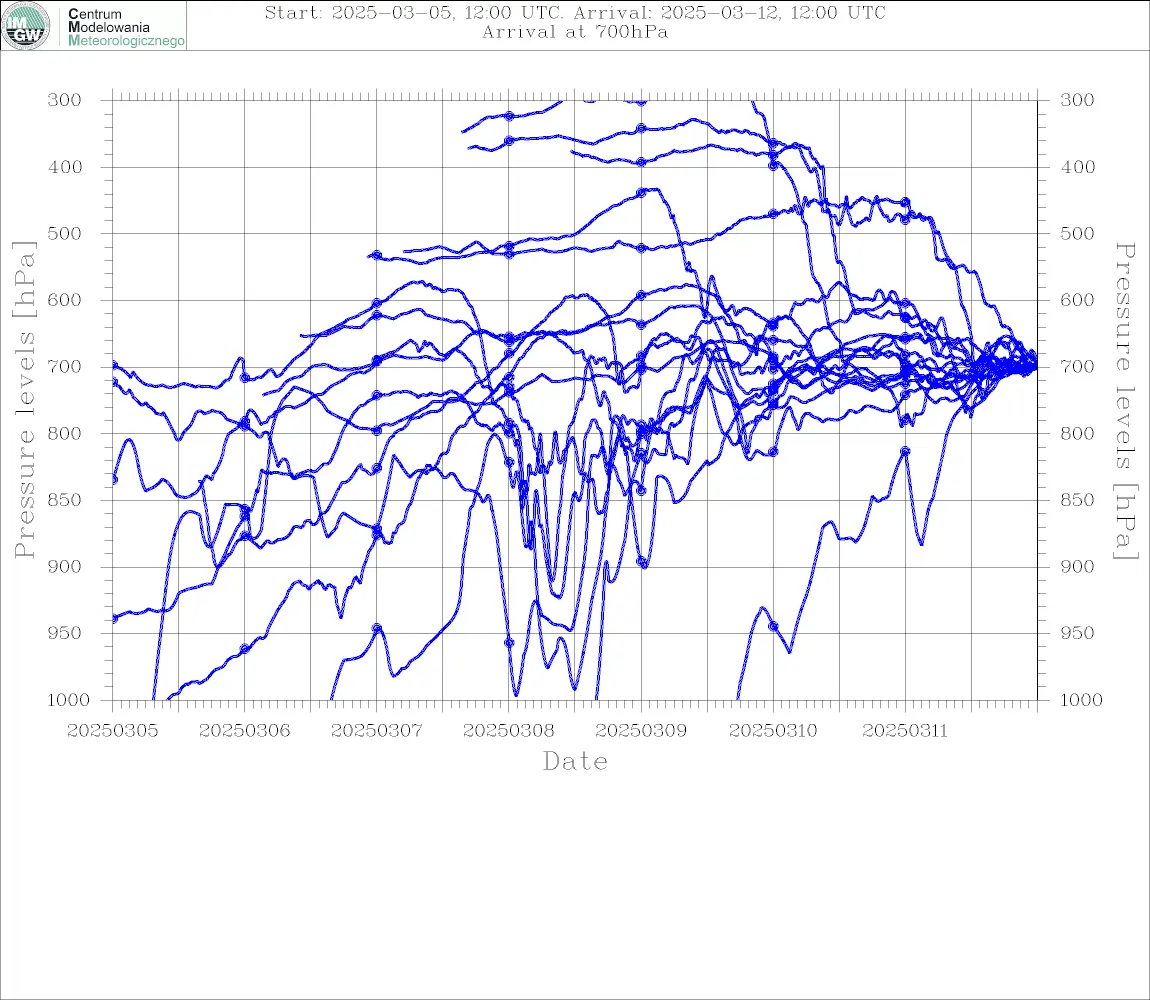The width and height of the screenshot is (1150, 1000).
Task: Click the left axis 800 label
Action: tap(65, 434)
